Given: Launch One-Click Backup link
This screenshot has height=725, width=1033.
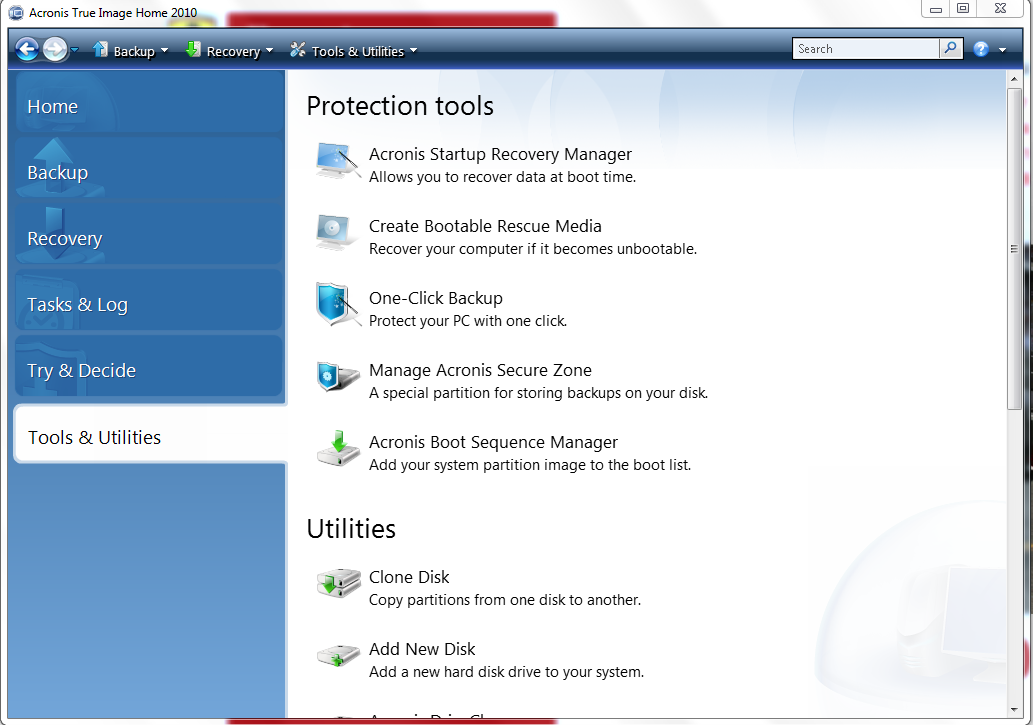Looking at the screenshot, I should pyautogui.click(x=435, y=298).
